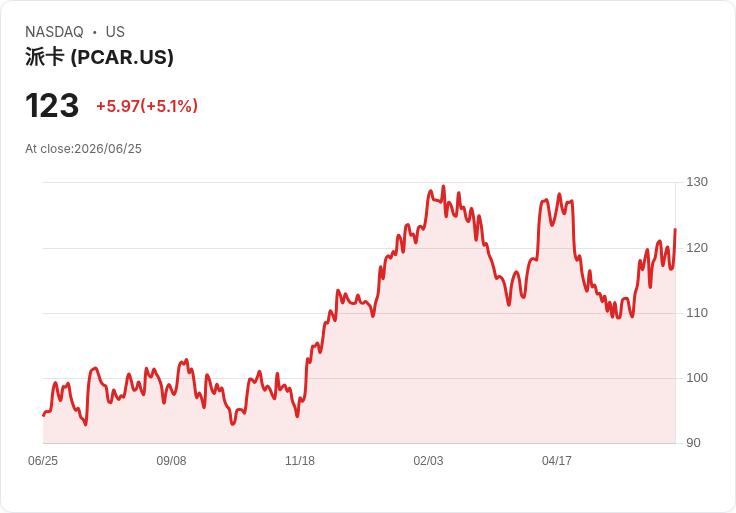Click the 110 y-axis price label
Screen dimensions: 736x513
[697, 313]
